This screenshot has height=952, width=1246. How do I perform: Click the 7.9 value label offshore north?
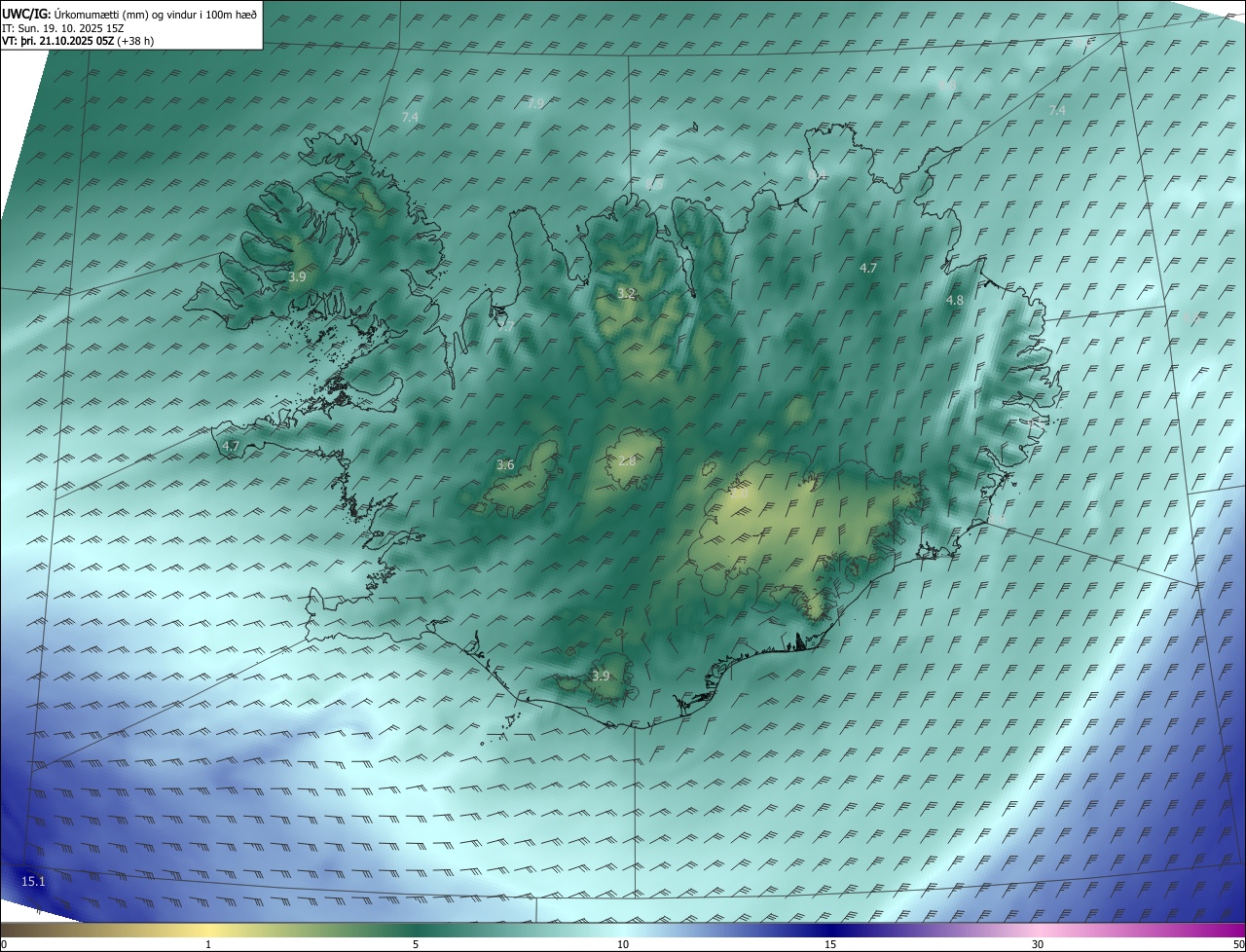pyautogui.click(x=535, y=103)
